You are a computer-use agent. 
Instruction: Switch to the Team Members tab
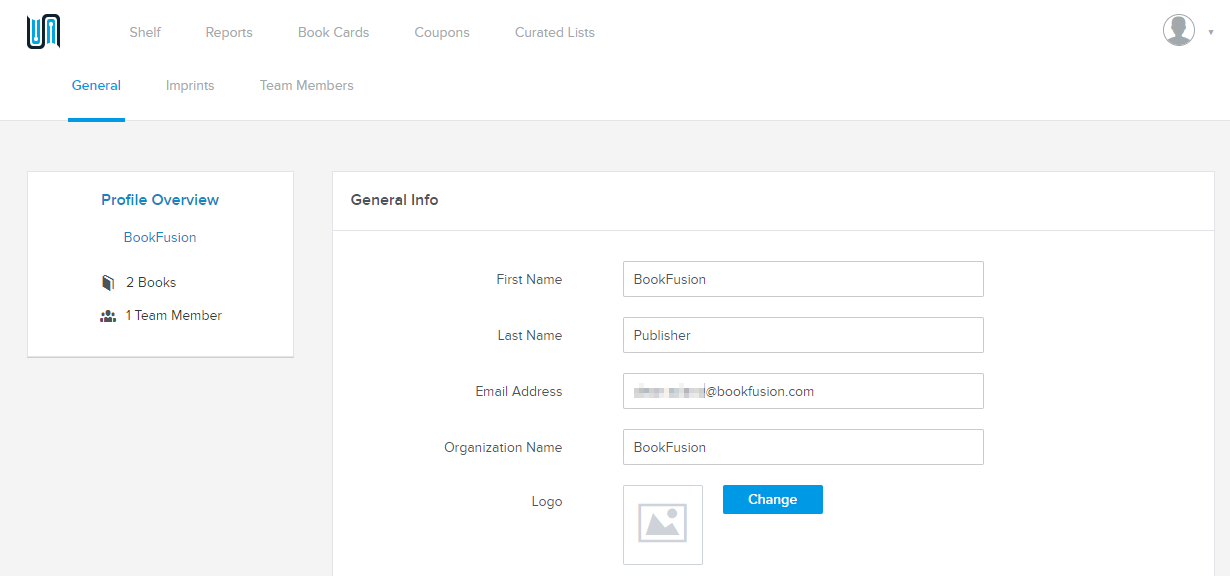307,86
